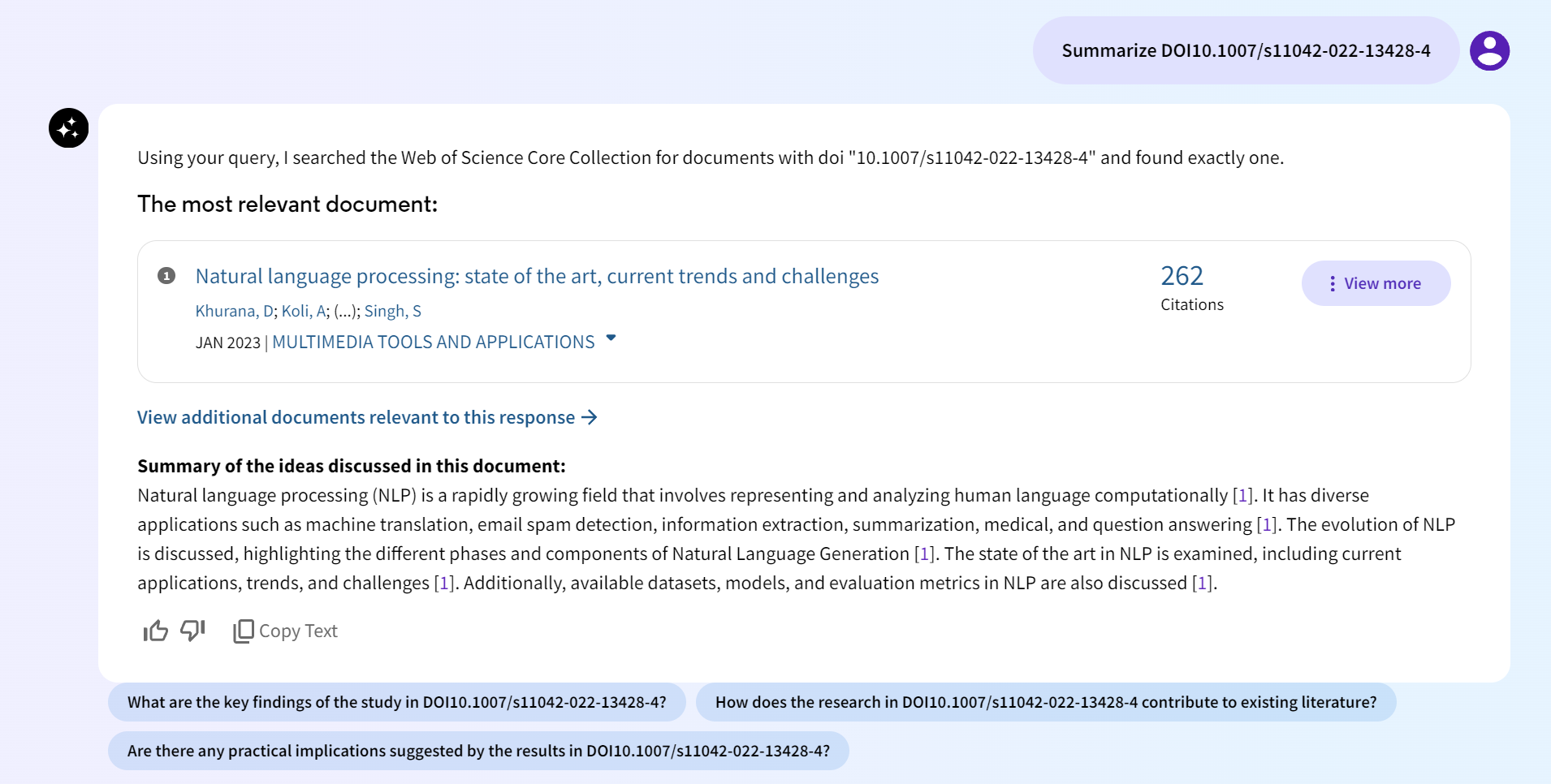Open author Khurana, D link

pyautogui.click(x=235, y=311)
